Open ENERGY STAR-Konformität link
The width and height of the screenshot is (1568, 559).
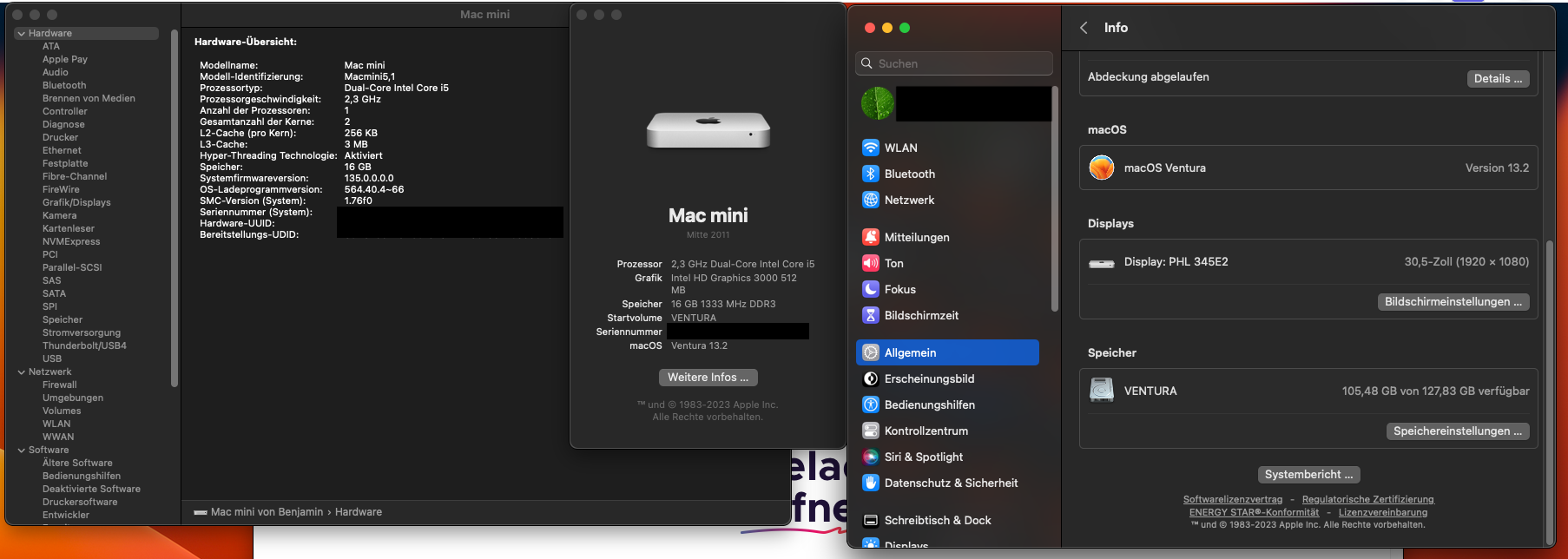pyautogui.click(x=1254, y=512)
